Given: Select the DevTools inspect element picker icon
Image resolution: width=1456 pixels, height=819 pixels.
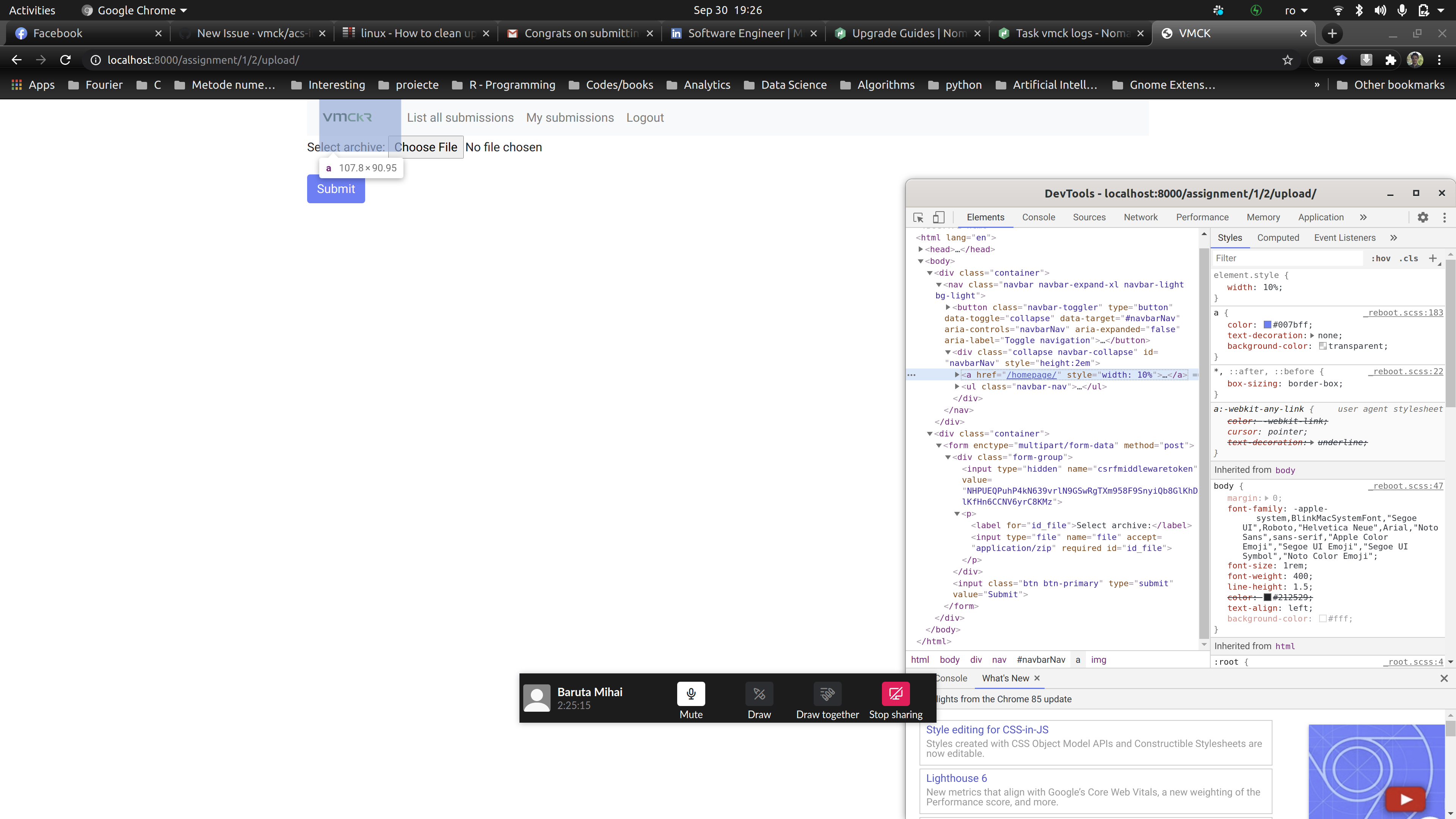Looking at the screenshot, I should coord(918,218).
